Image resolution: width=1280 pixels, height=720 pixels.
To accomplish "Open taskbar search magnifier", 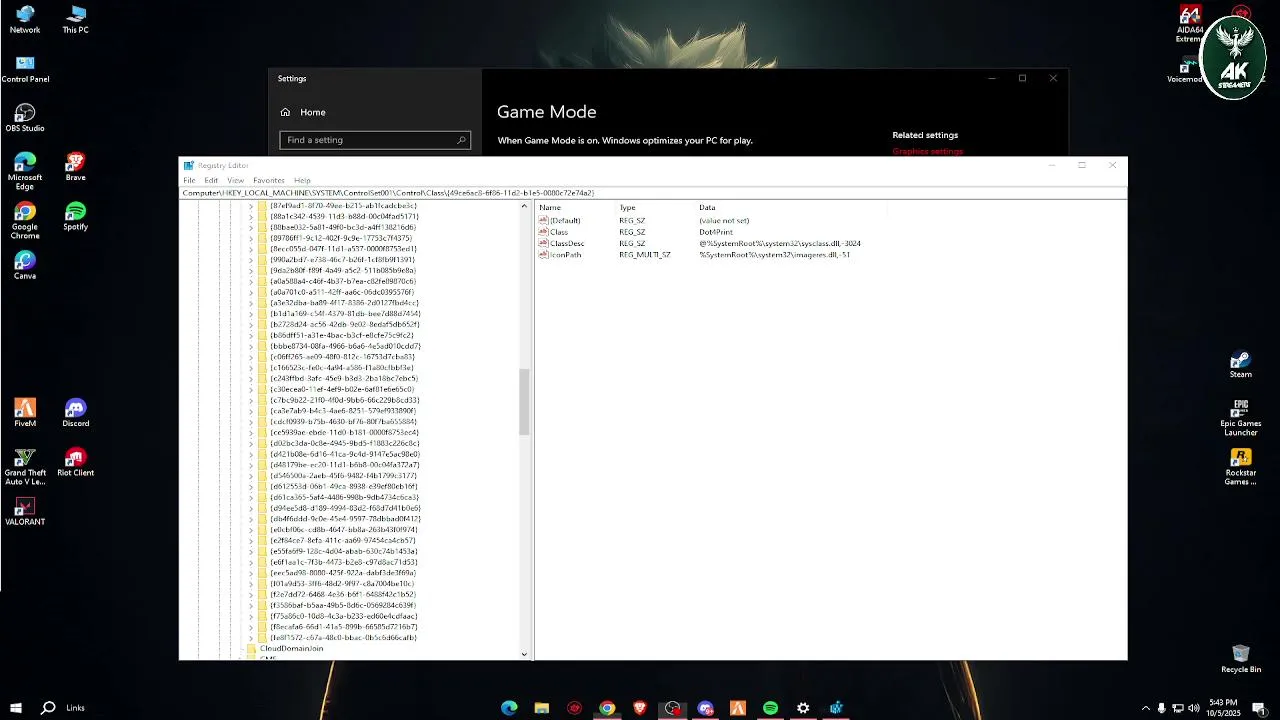I will pos(48,708).
